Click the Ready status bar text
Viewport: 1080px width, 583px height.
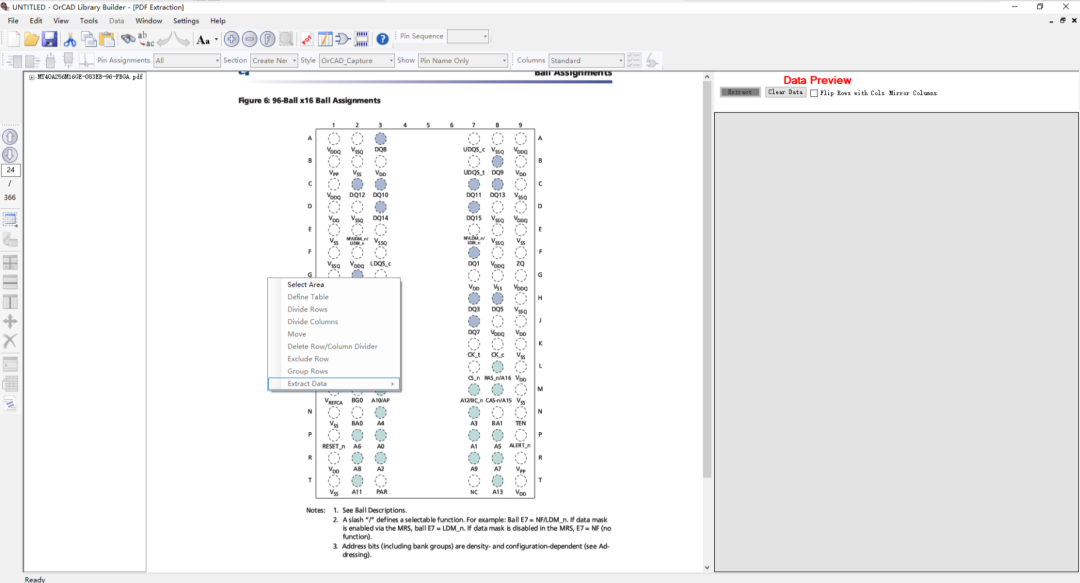(x=34, y=580)
